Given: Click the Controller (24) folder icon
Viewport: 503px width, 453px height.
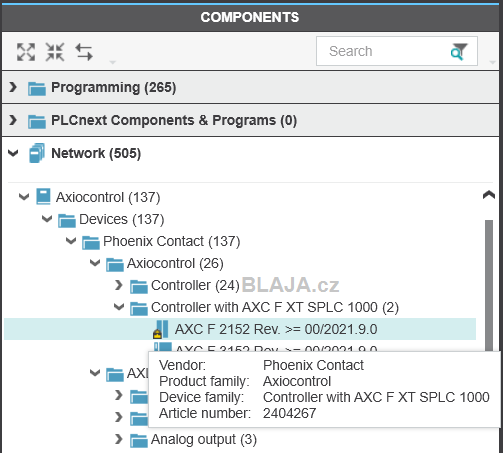Looking at the screenshot, I should click(139, 287).
